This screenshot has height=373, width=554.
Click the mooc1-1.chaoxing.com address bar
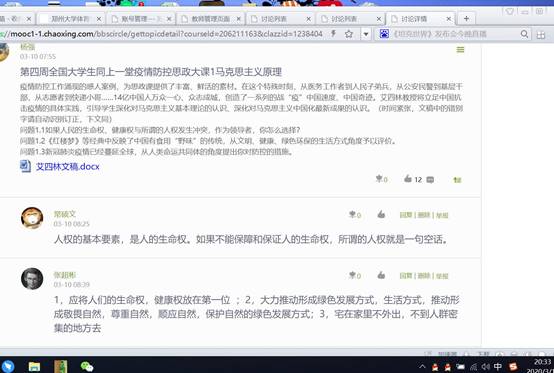click(x=164, y=34)
